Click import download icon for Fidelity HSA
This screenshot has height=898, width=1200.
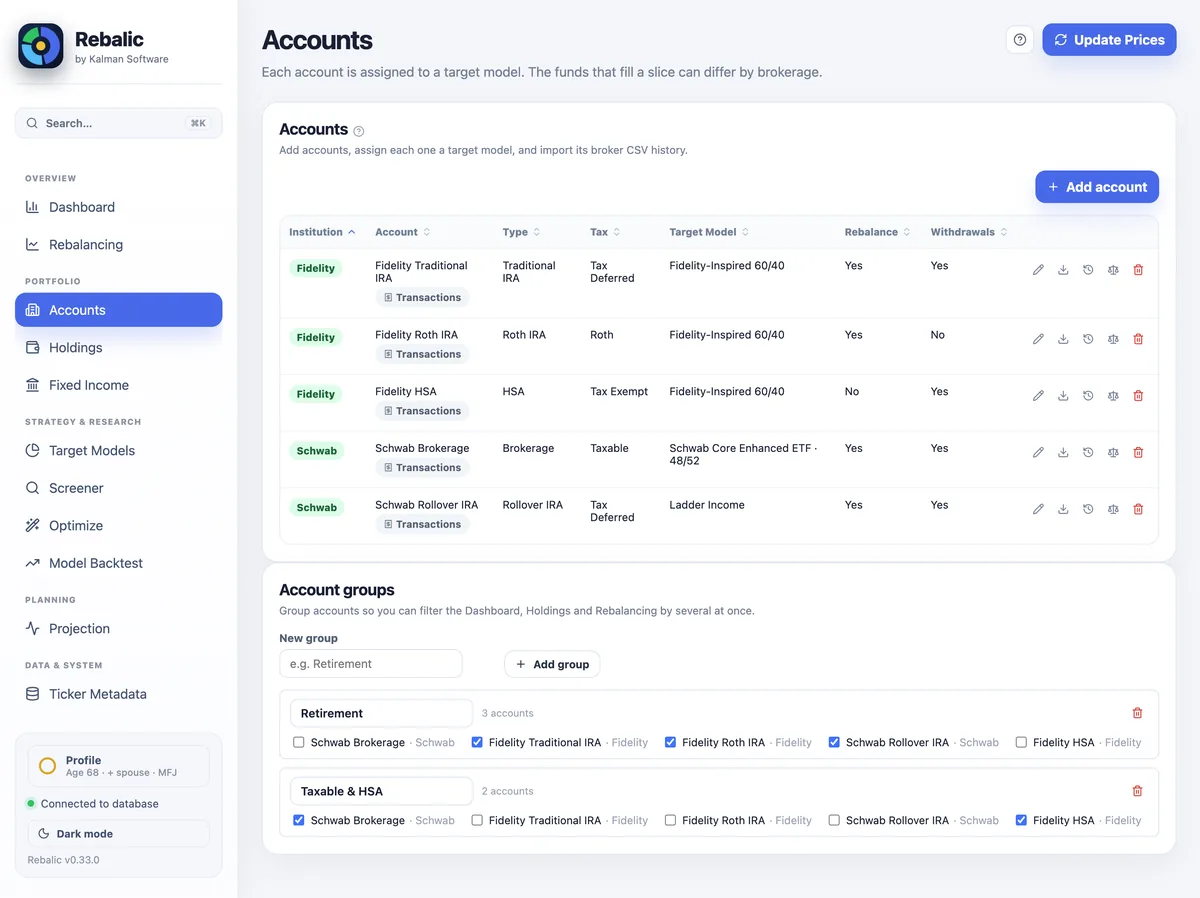click(x=1063, y=396)
